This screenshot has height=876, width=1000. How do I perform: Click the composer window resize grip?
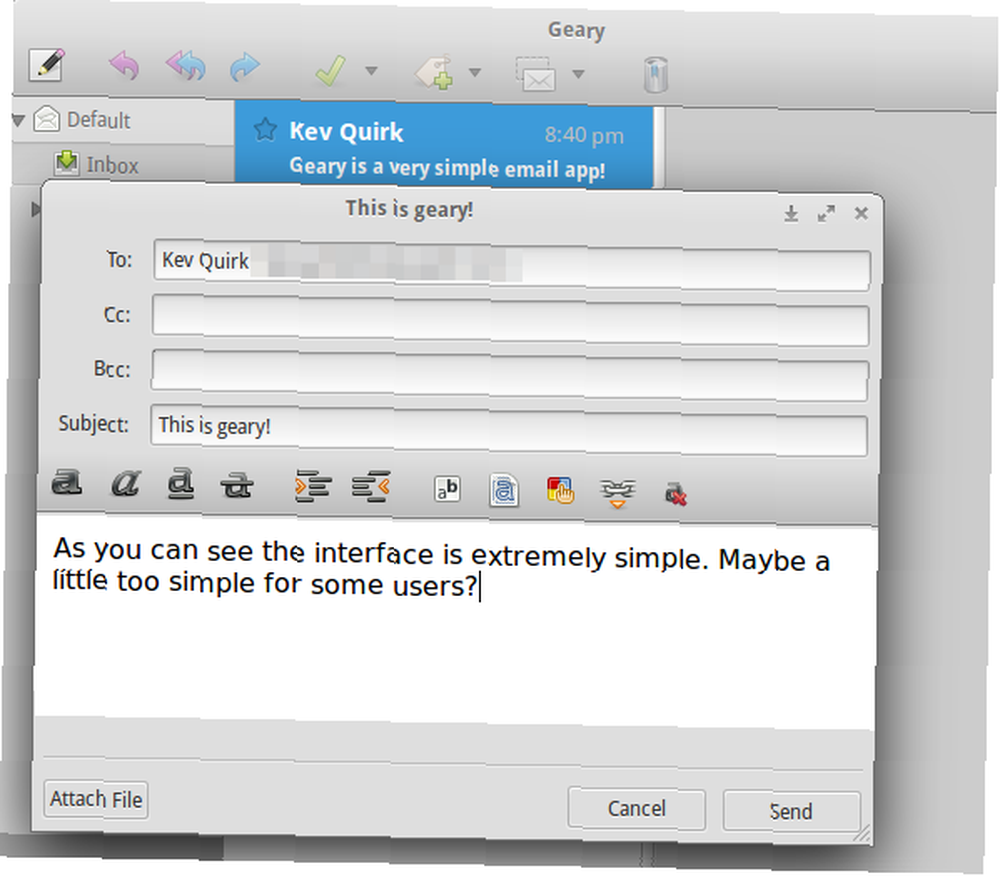click(x=864, y=834)
